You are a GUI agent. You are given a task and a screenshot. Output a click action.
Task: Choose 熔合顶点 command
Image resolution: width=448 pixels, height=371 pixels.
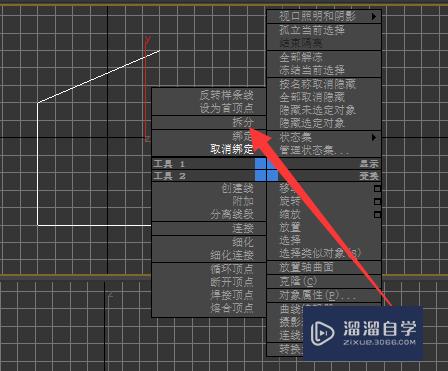coord(232,308)
